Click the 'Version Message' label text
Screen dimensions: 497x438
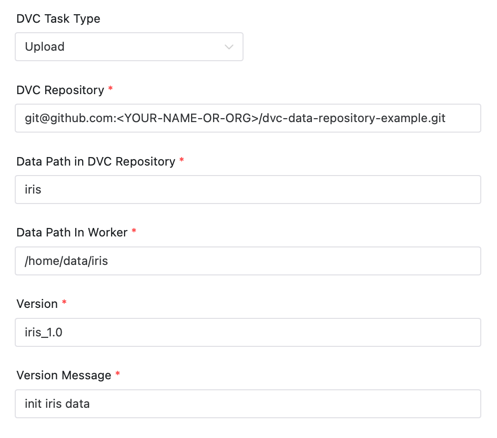(64, 375)
